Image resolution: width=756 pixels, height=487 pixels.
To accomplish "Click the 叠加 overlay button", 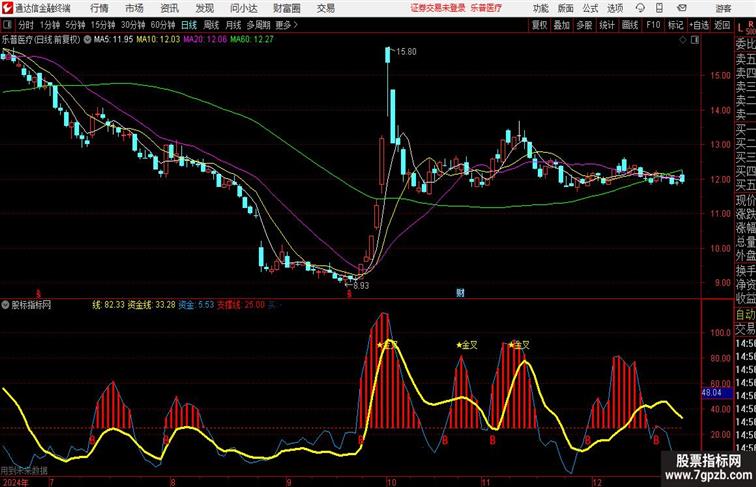I will point(562,25).
